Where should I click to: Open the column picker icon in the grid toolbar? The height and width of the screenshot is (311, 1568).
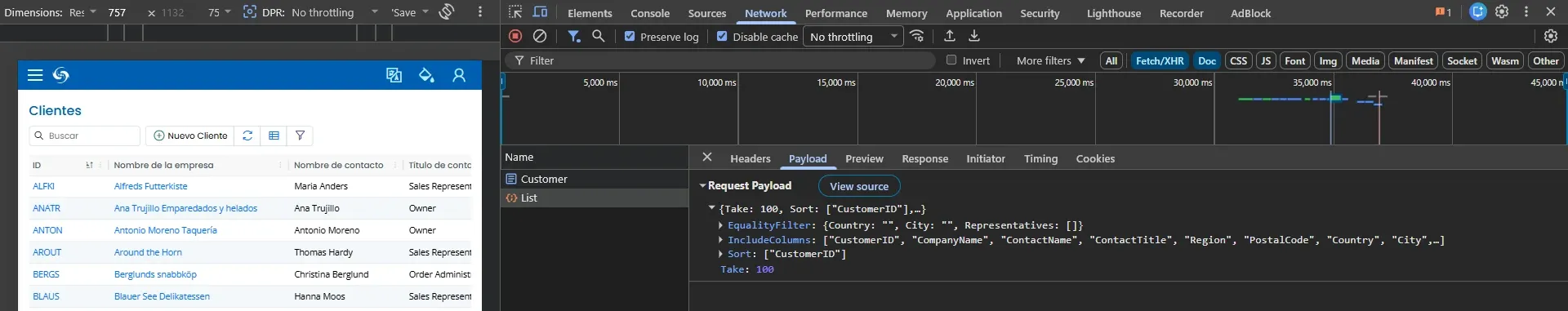(x=274, y=136)
